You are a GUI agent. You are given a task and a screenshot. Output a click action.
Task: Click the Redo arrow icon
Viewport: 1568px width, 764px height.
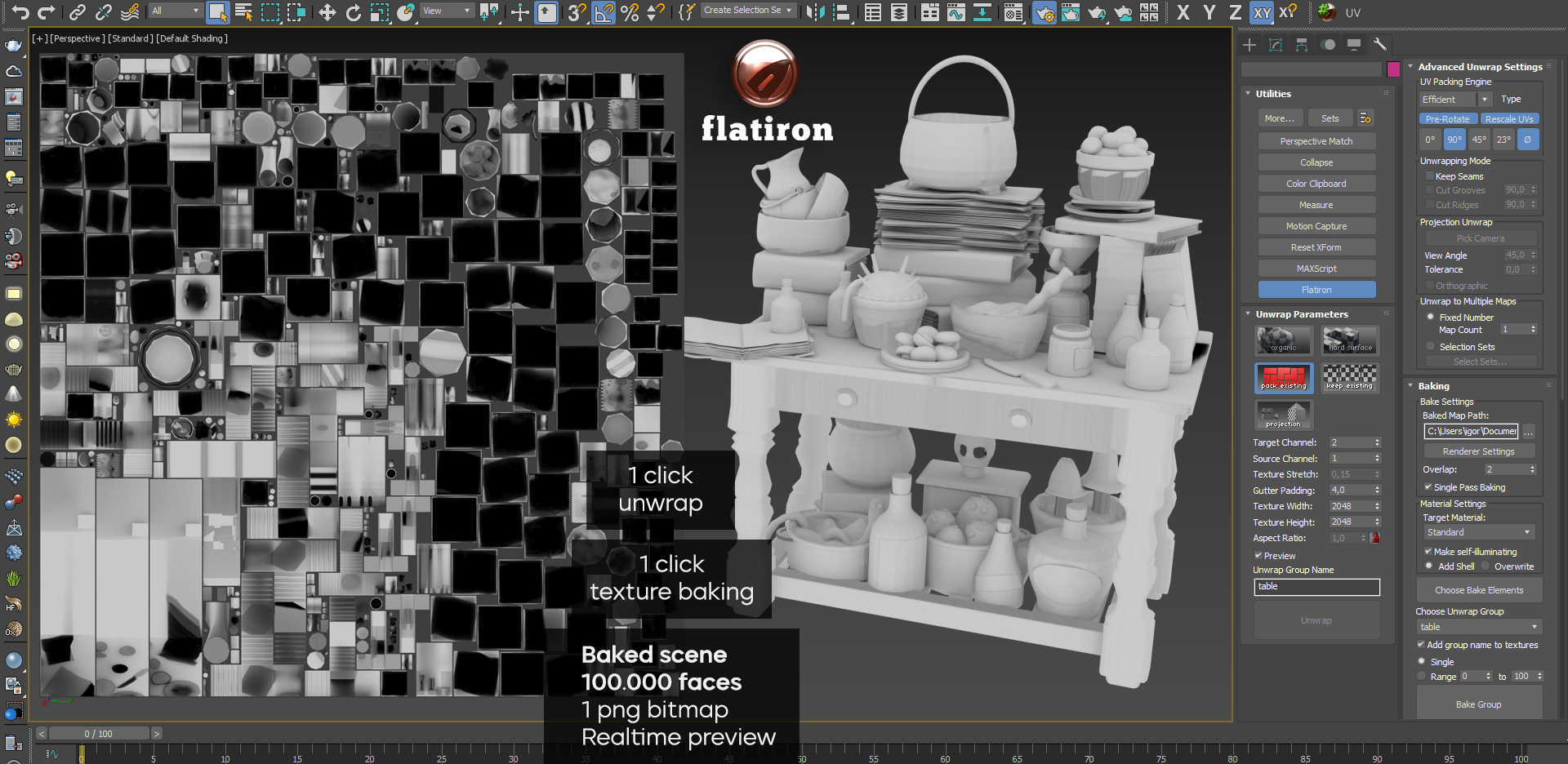(x=47, y=11)
